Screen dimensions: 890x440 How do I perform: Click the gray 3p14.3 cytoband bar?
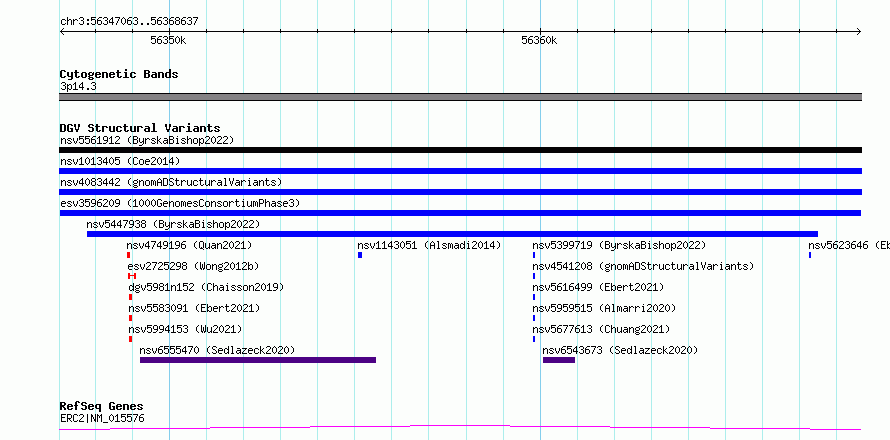tap(460, 97)
